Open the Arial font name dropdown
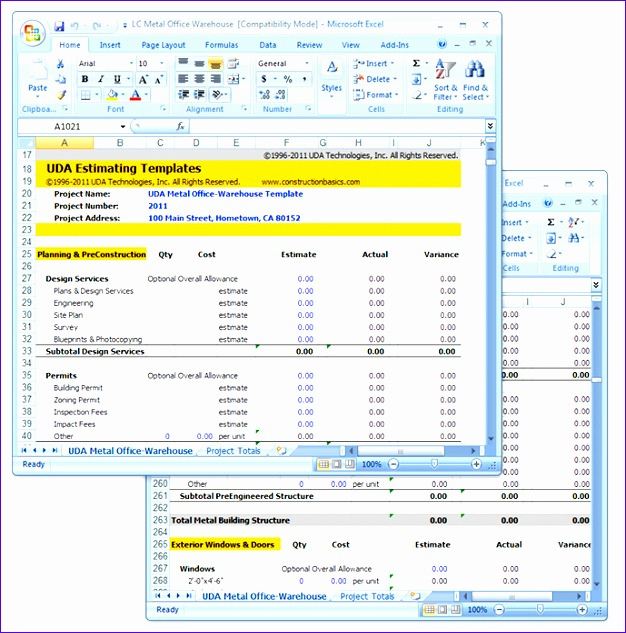 pyautogui.click(x=131, y=63)
